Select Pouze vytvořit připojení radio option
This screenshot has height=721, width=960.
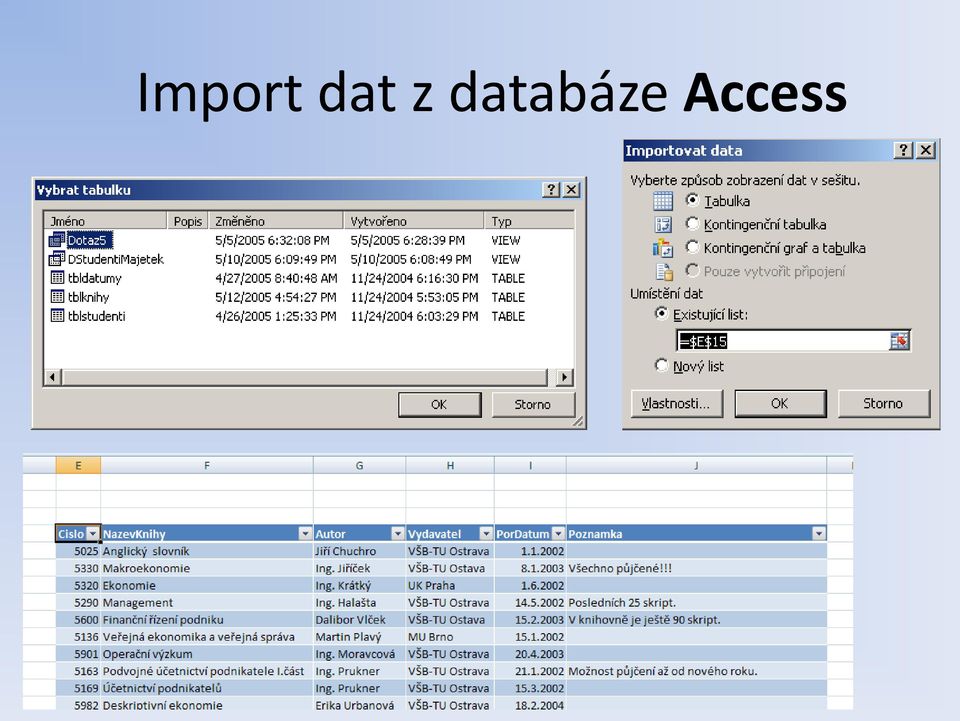click(692, 270)
